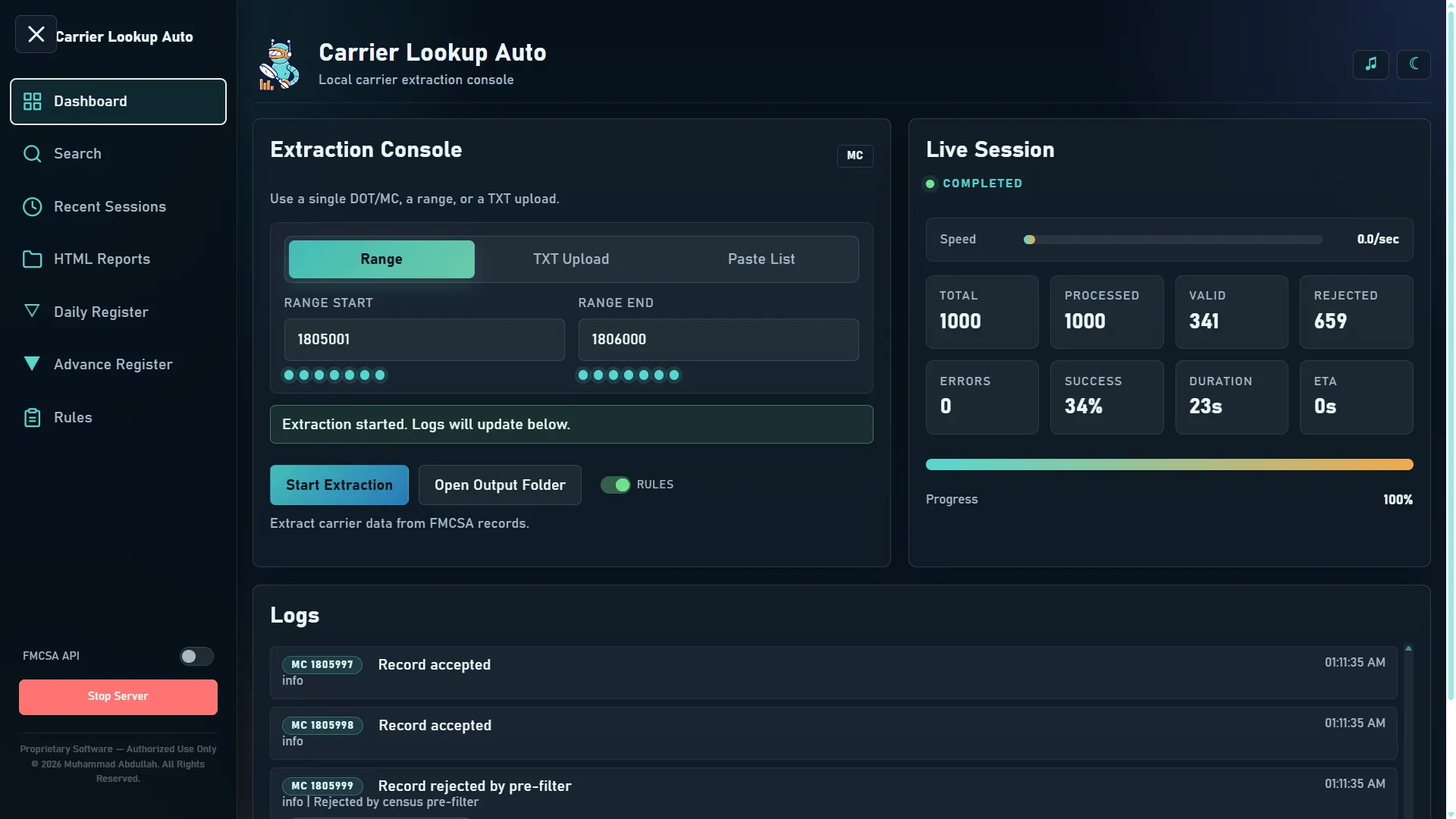1456x819 pixels.
Task: Open the Advance Register page
Action: [118, 365]
